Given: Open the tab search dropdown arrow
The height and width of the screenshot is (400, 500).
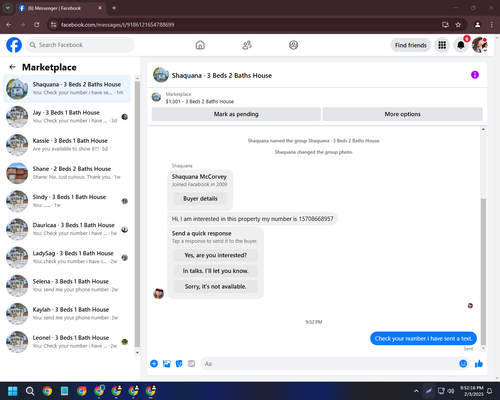Looking at the screenshot, I should tap(8, 8).
